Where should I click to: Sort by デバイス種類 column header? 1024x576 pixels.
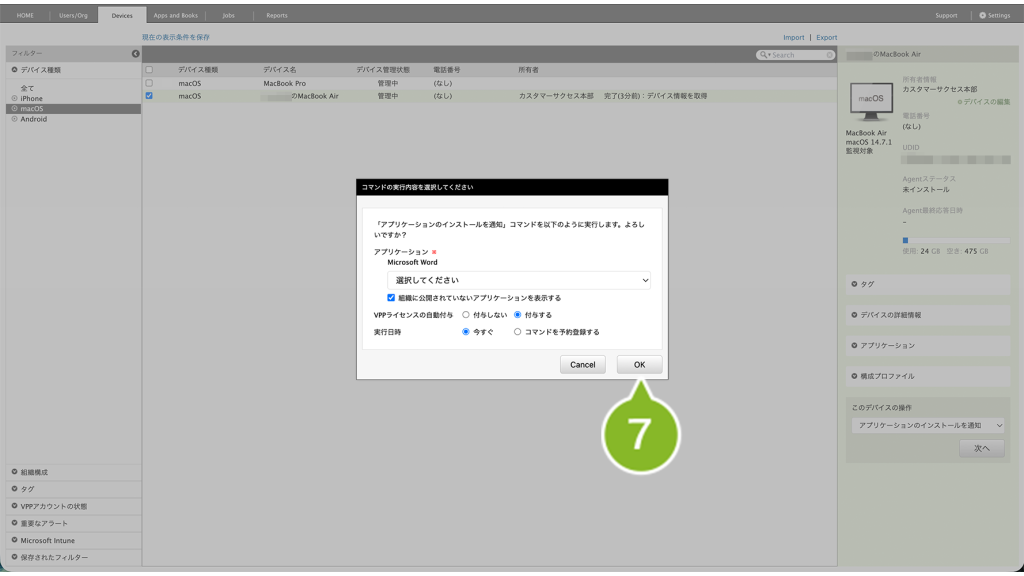198,70
